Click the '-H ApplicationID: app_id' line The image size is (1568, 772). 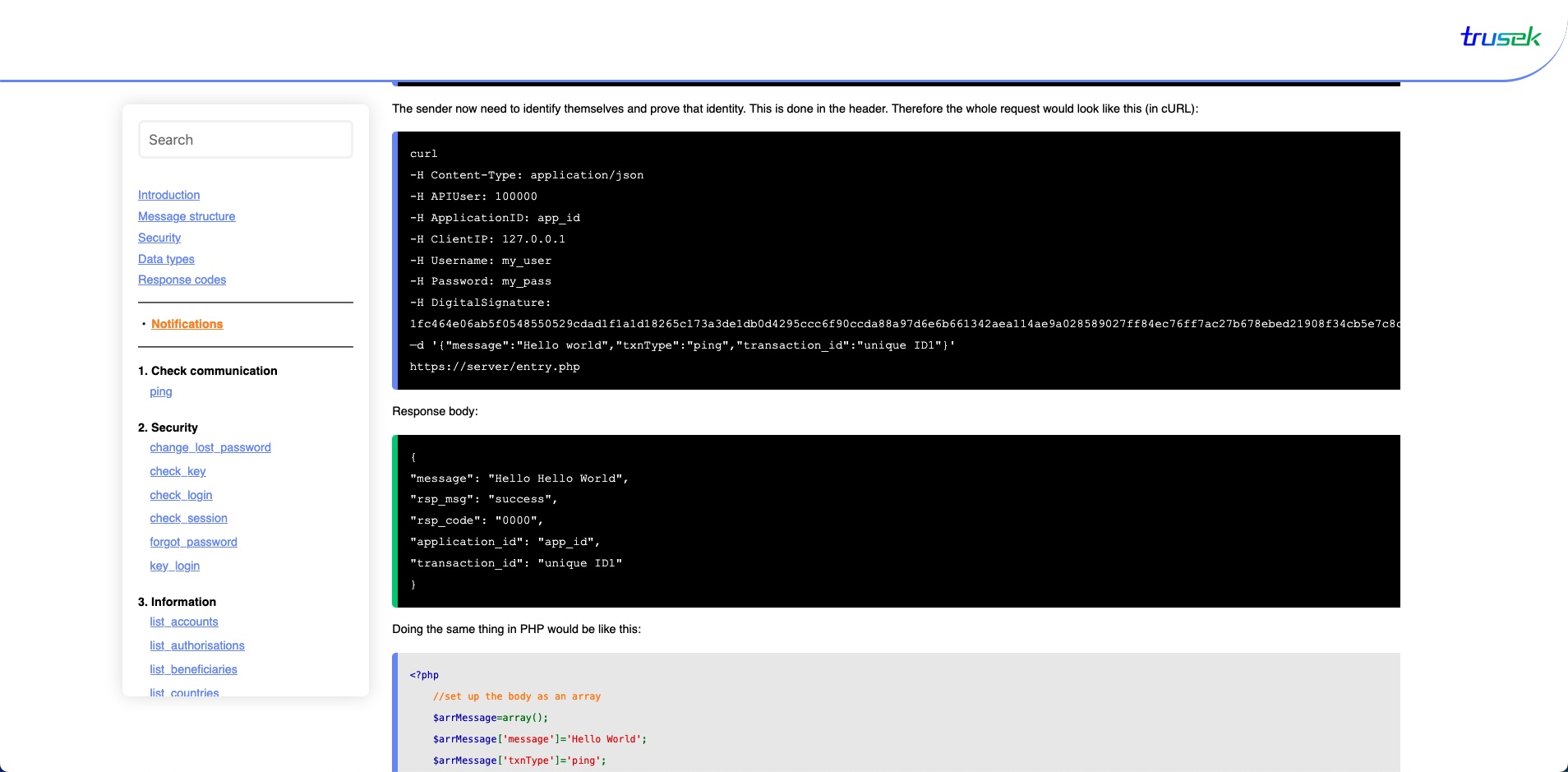click(x=495, y=218)
